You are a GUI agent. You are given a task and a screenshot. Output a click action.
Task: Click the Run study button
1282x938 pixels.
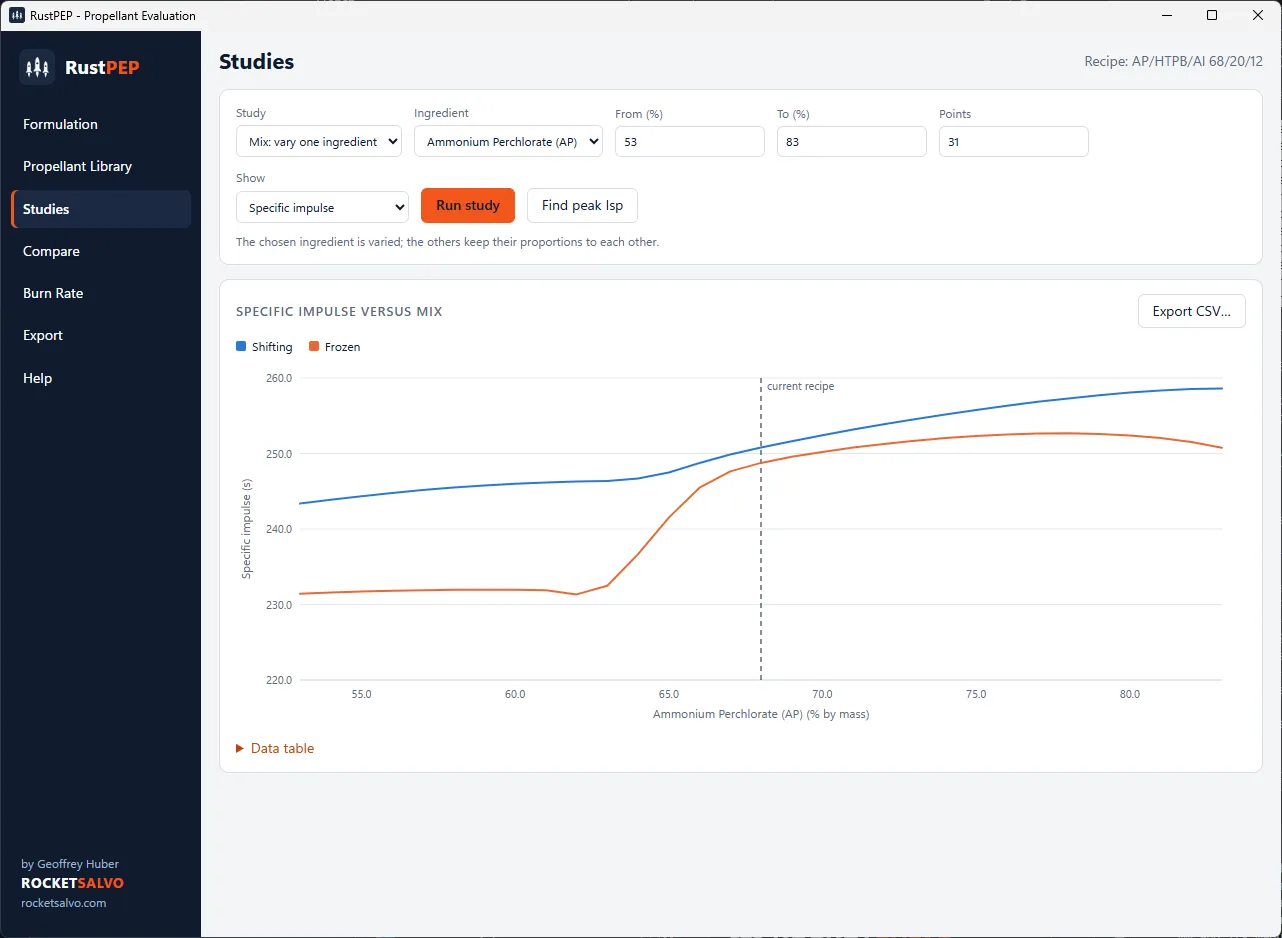click(x=468, y=205)
